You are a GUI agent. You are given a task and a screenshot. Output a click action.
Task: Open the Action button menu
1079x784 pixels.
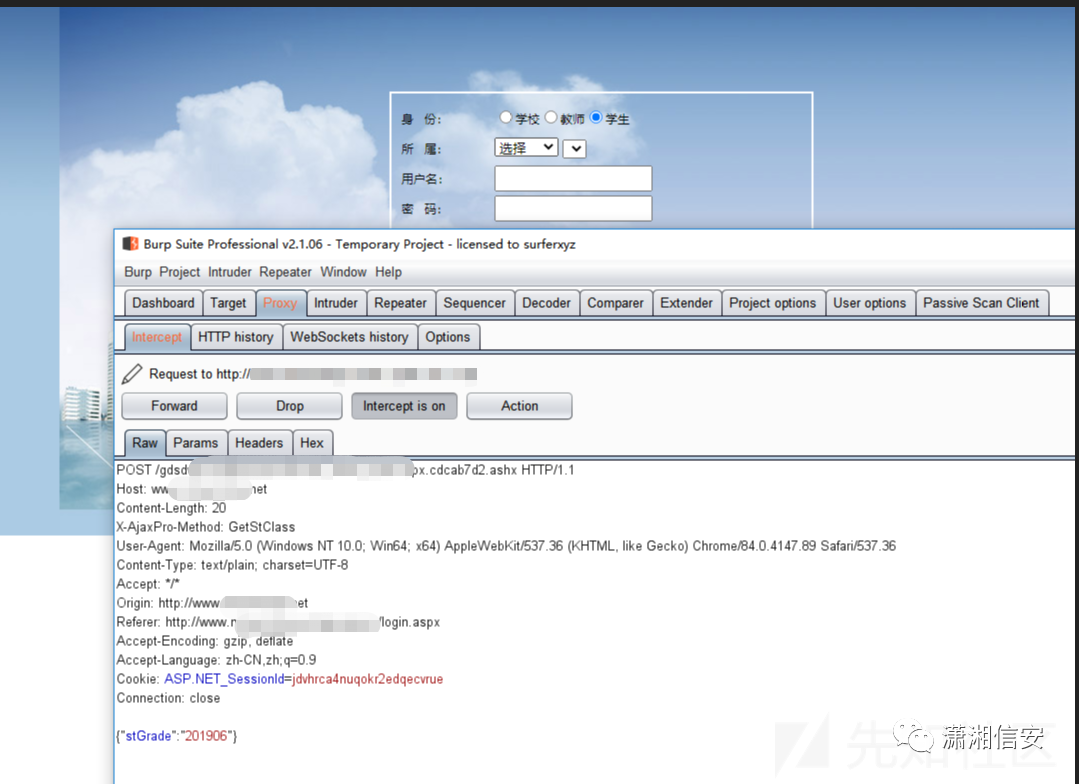point(520,405)
